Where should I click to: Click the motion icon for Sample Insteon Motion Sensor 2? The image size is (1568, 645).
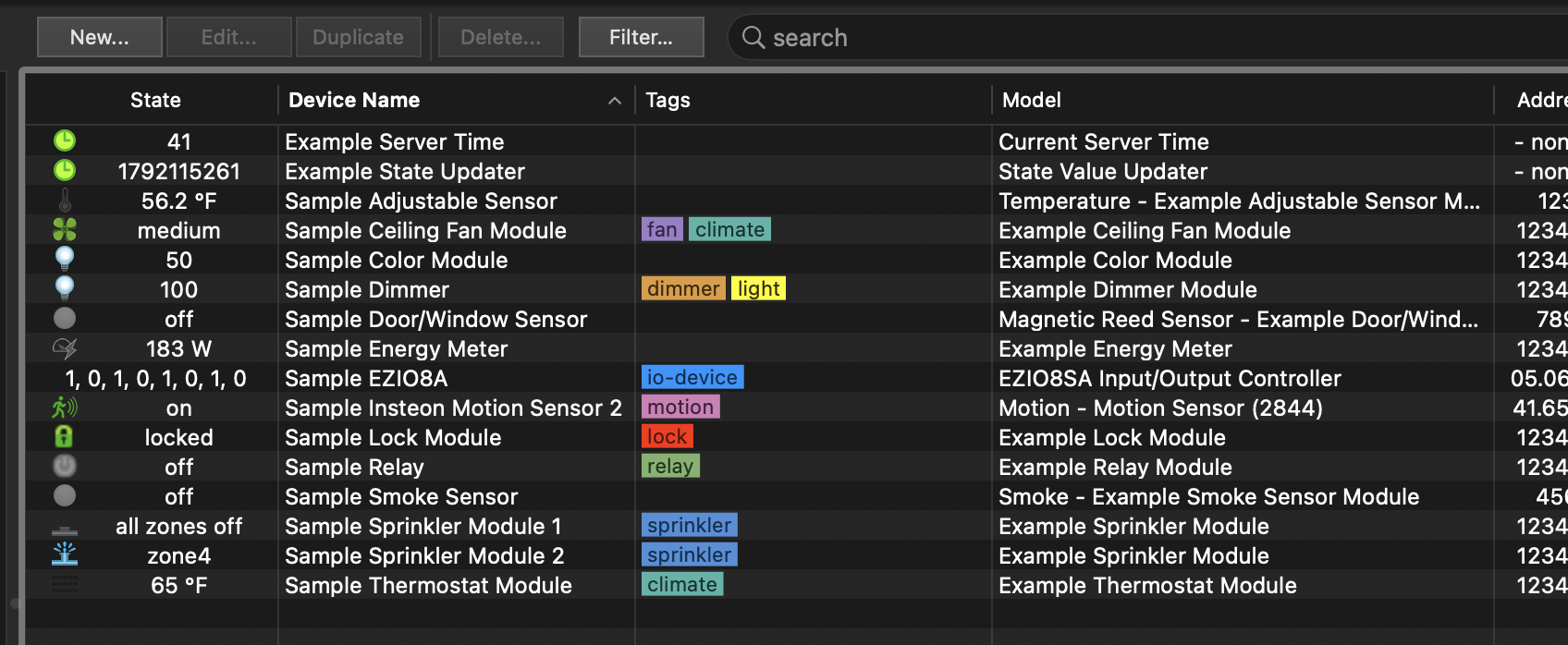(x=65, y=407)
